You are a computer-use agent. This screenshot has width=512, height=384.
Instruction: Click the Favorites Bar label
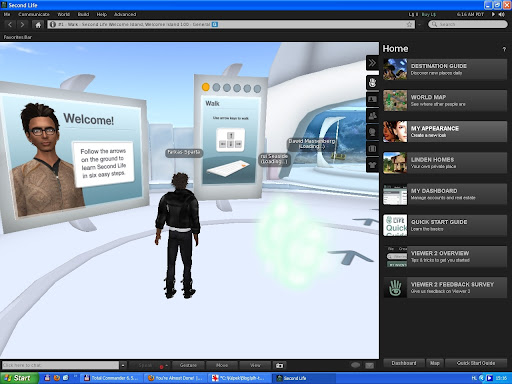(x=18, y=37)
